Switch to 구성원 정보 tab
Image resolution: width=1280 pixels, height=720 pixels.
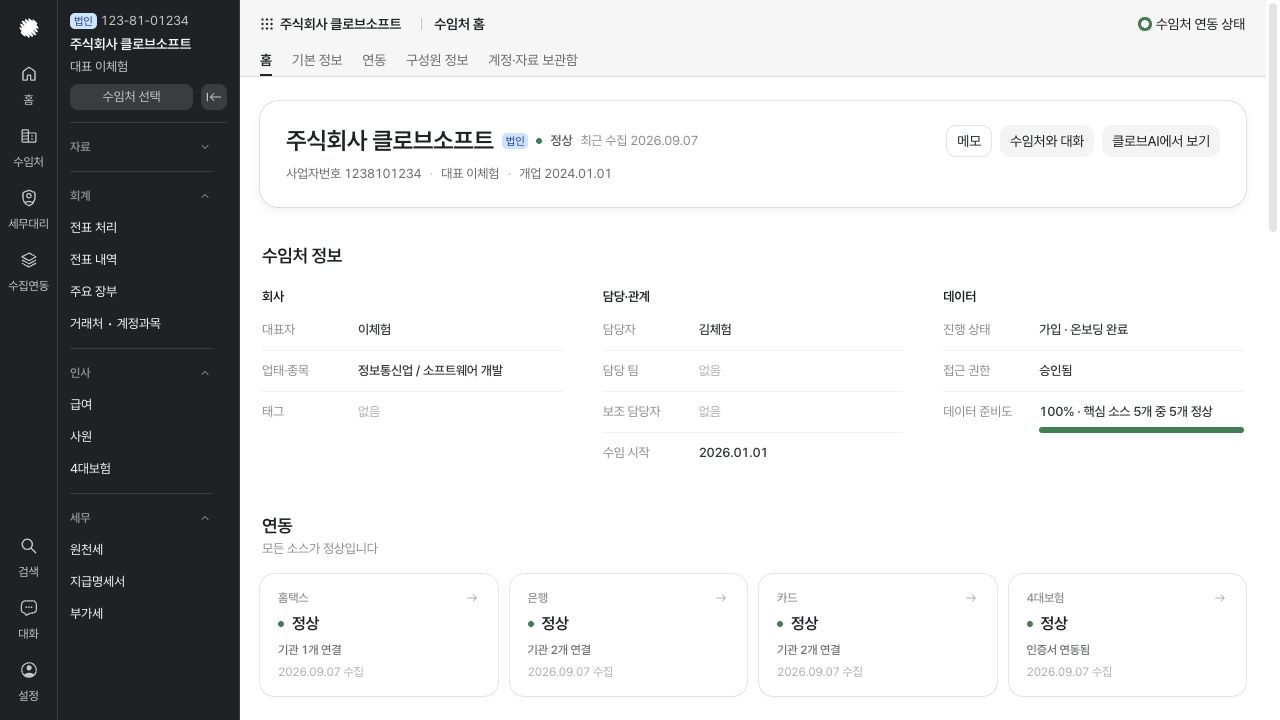(x=437, y=60)
